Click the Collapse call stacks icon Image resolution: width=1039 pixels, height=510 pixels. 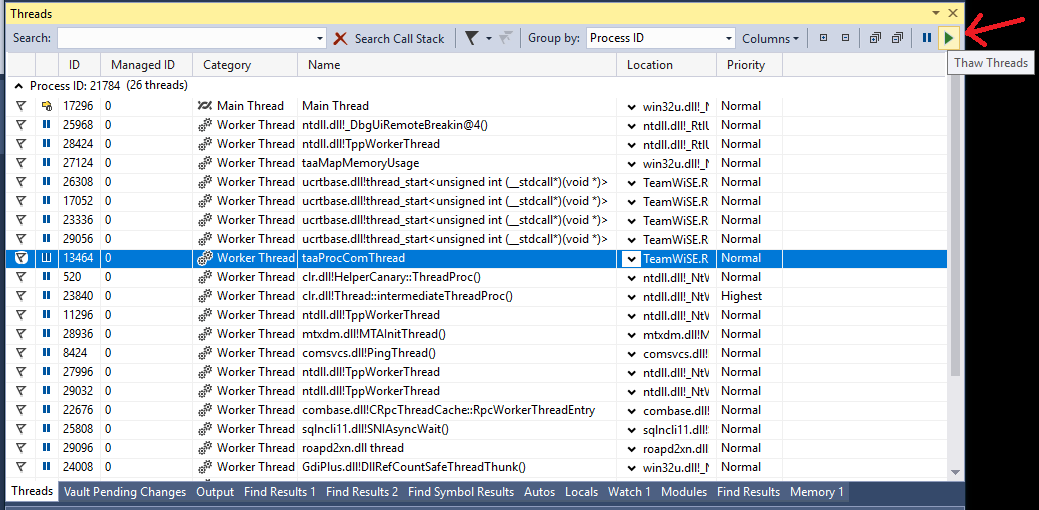[898, 38]
